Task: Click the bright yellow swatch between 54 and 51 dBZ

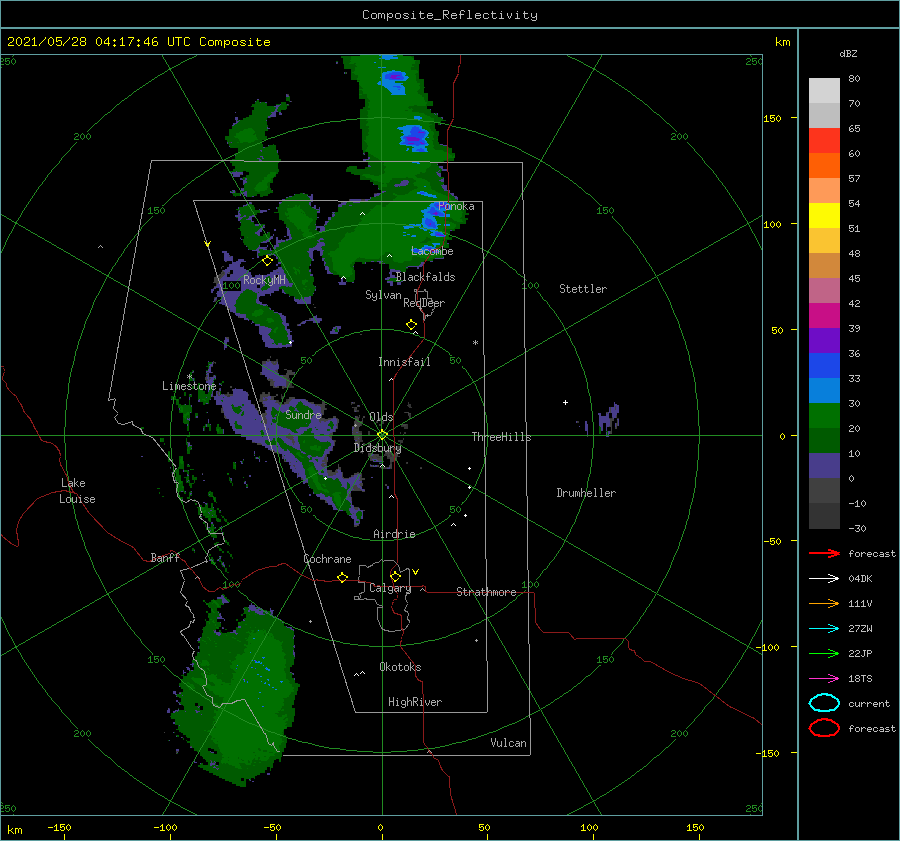Action: 824,216
